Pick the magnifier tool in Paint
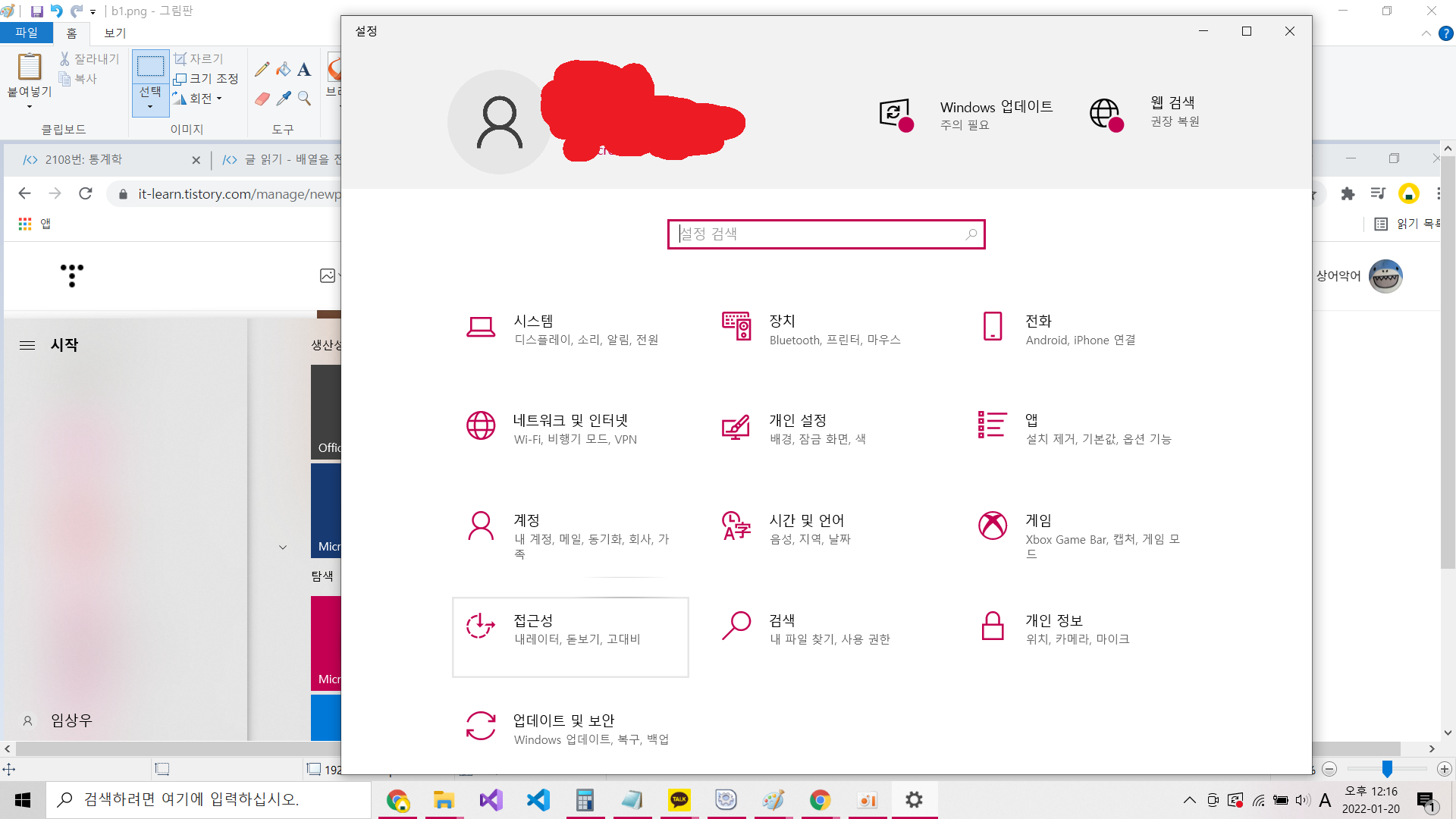Viewport: 1456px width, 819px height. tap(304, 98)
